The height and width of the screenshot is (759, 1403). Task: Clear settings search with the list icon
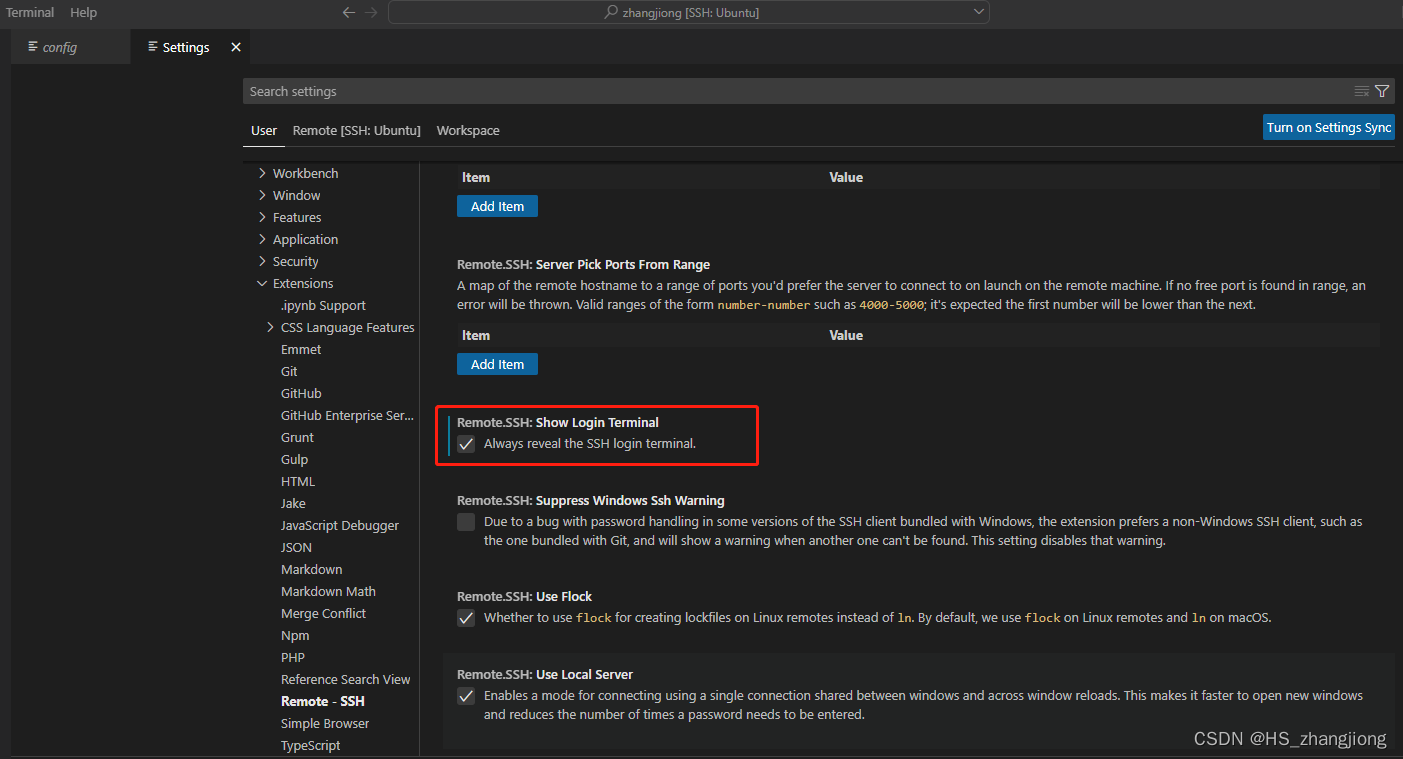[x=1362, y=91]
